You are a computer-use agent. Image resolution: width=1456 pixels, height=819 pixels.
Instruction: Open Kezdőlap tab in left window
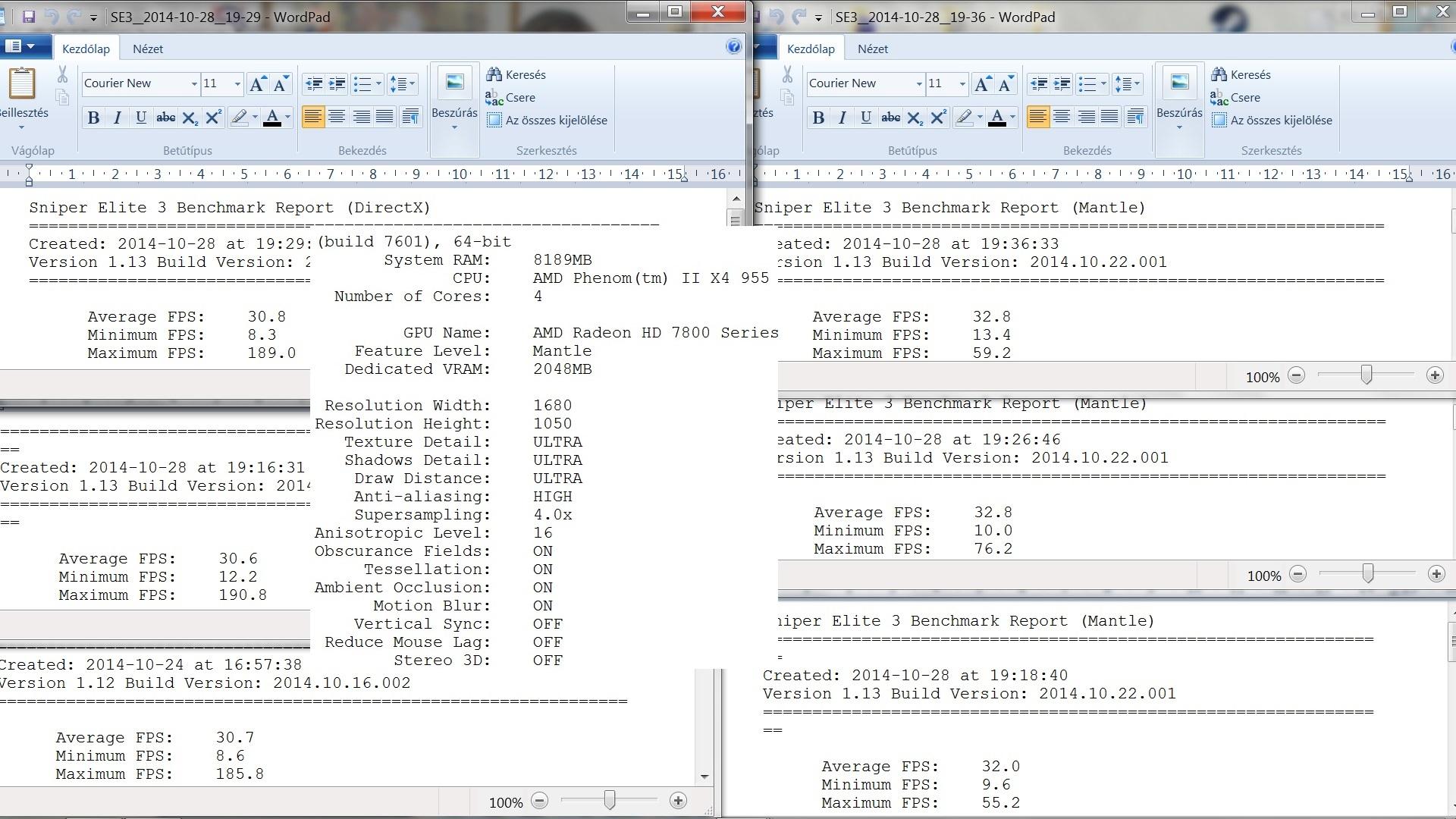(x=86, y=49)
